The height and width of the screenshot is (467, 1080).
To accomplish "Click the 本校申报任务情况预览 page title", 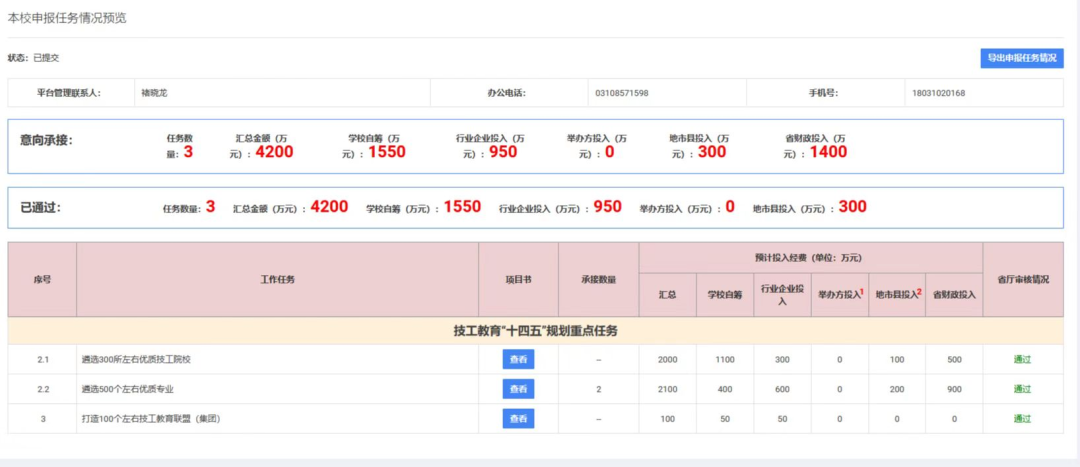I will click(x=67, y=18).
